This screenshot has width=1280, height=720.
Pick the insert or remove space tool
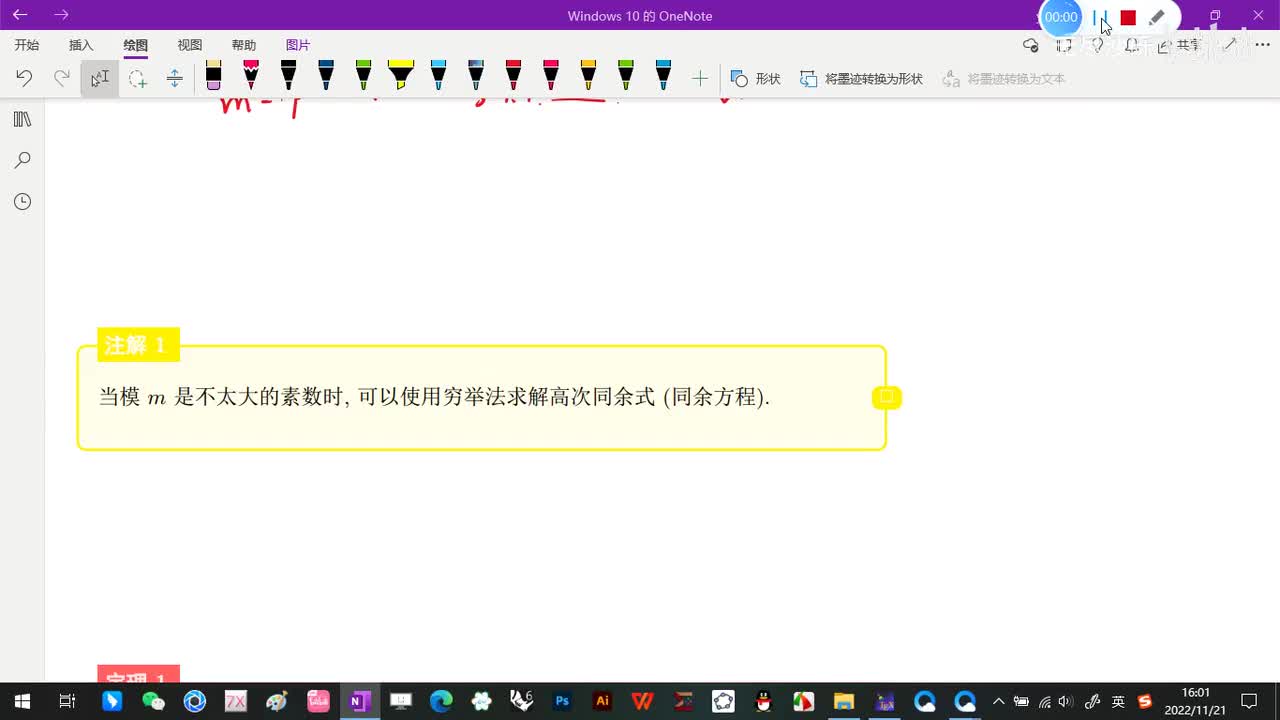(175, 78)
